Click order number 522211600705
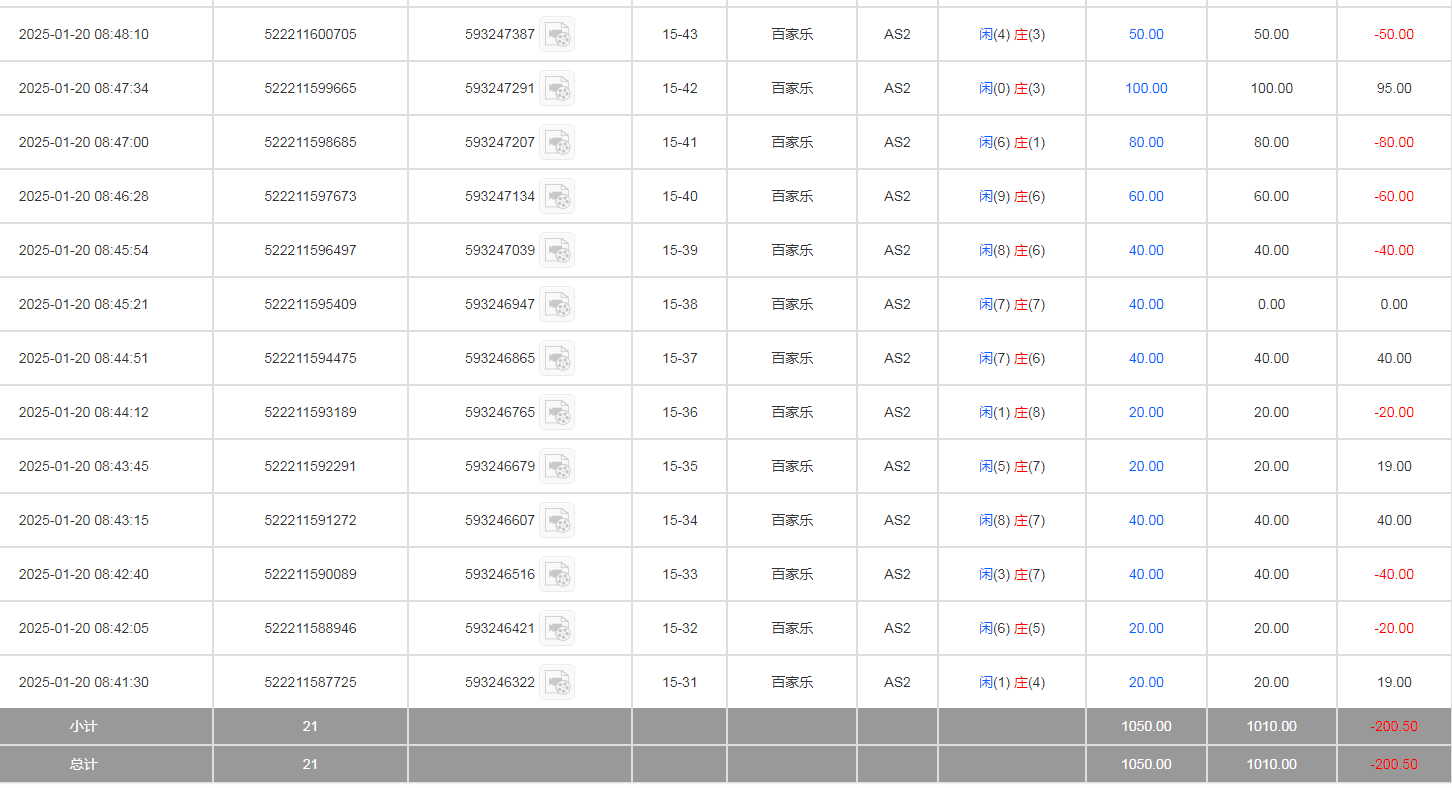The width and height of the screenshot is (1452, 788). (310, 35)
